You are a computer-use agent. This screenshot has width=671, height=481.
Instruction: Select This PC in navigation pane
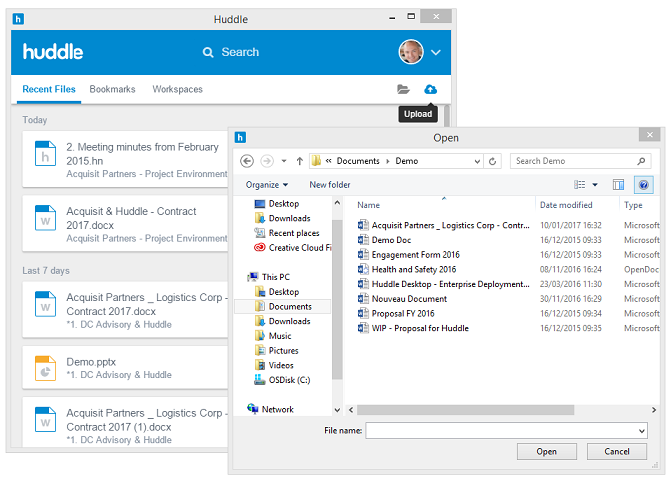point(269,277)
